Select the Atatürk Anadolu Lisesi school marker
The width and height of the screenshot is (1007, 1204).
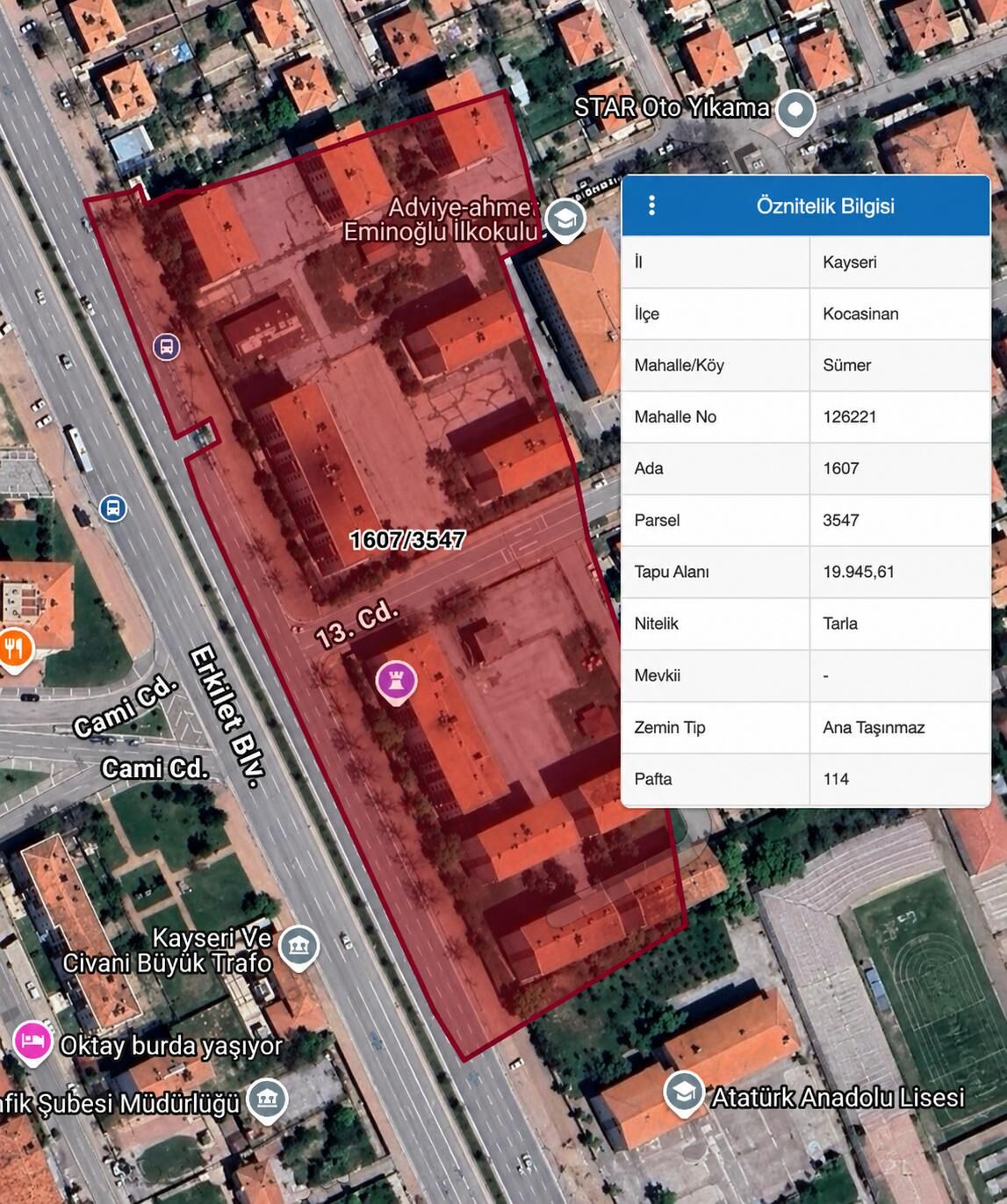click(x=684, y=1093)
